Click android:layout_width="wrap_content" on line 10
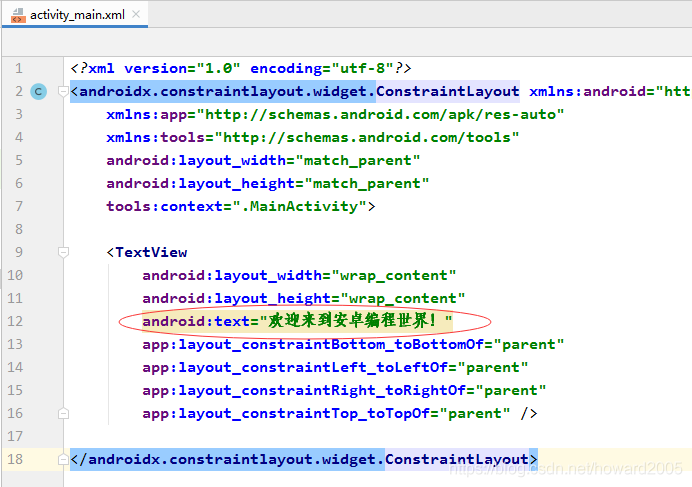Viewport: 692px width, 487px height. pyautogui.click(x=299, y=275)
